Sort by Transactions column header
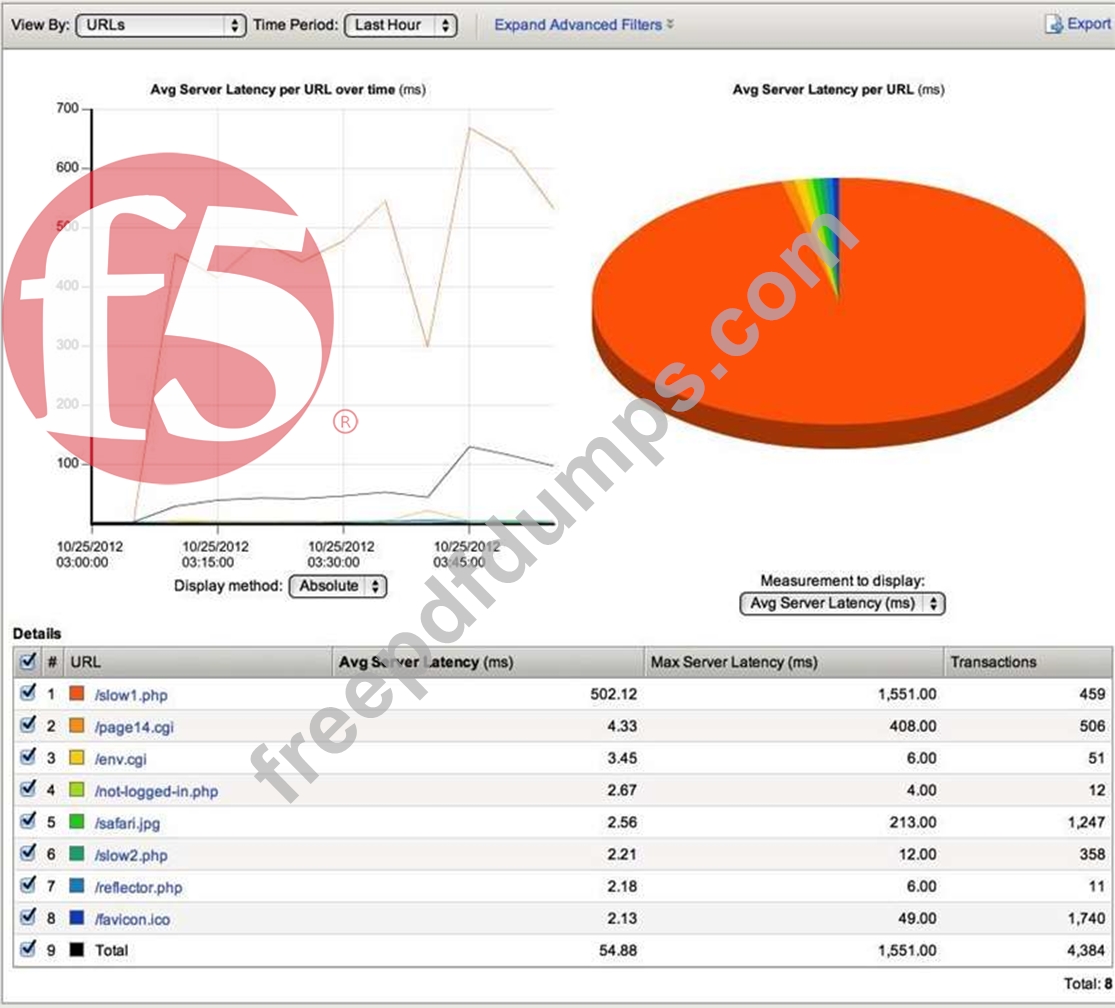 [x=993, y=662]
